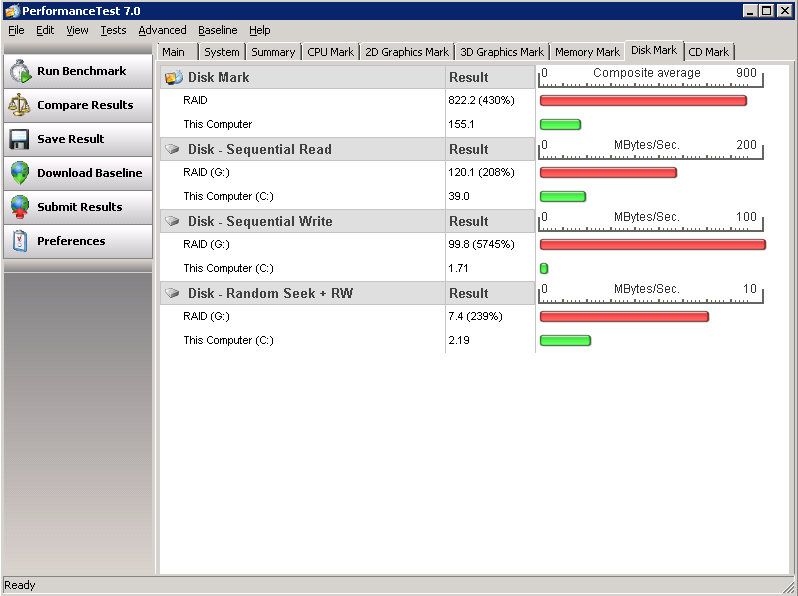The width and height of the screenshot is (798, 596).
Task: Click the Compare Results button label
Action: [x=85, y=105]
